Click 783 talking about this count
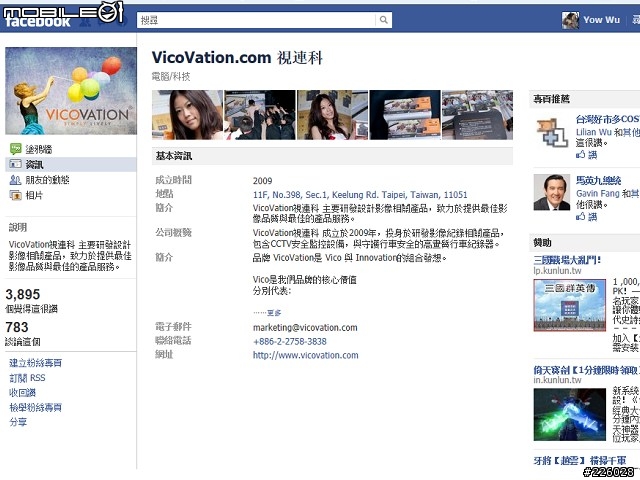The width and height of the screenshot is (640, 480). point(17,327)
